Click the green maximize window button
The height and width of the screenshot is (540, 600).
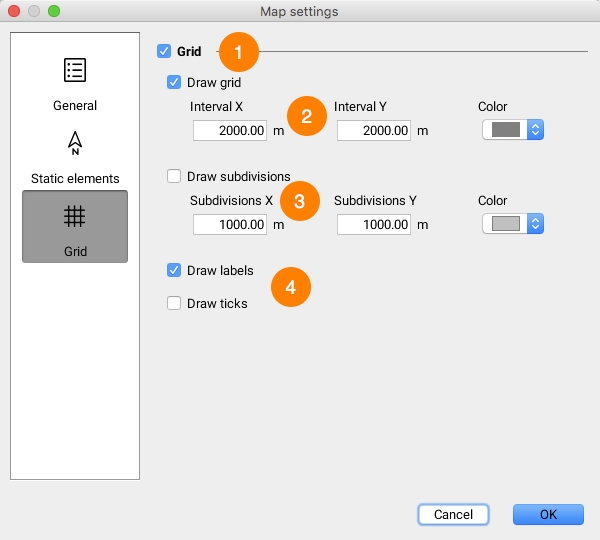coord(54,11)
